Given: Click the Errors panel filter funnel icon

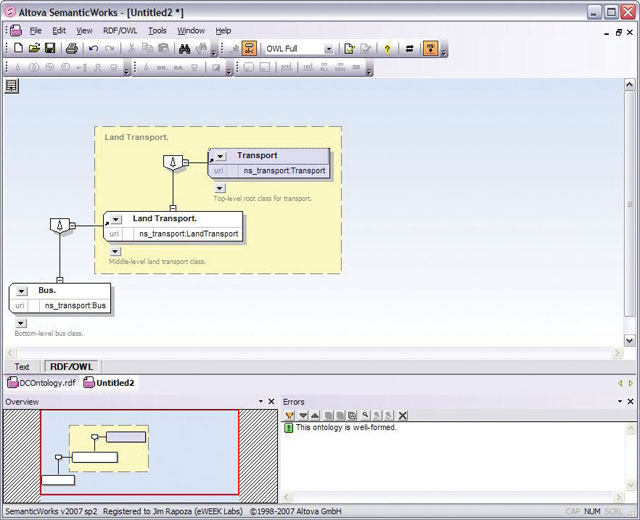Looking at the screenshot, I should click(289, 416).
